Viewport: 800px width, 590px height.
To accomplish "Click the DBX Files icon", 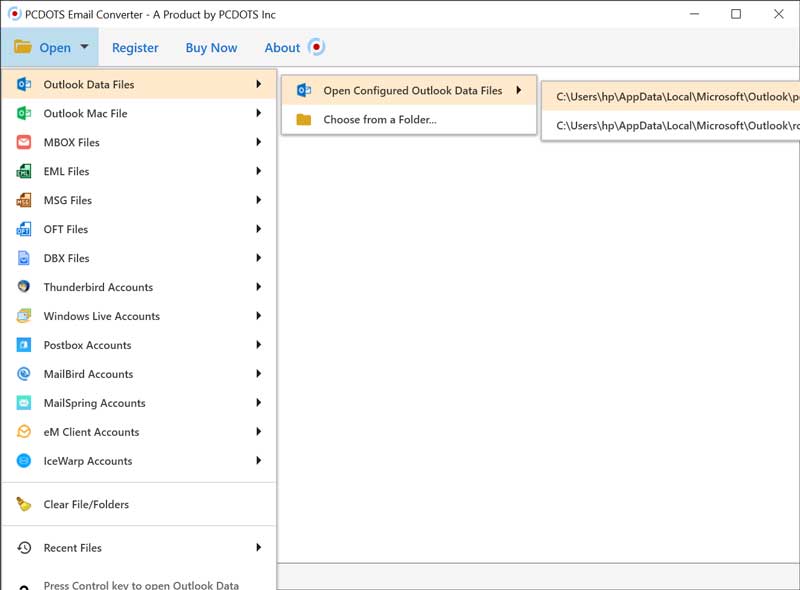I will (23, 258).
